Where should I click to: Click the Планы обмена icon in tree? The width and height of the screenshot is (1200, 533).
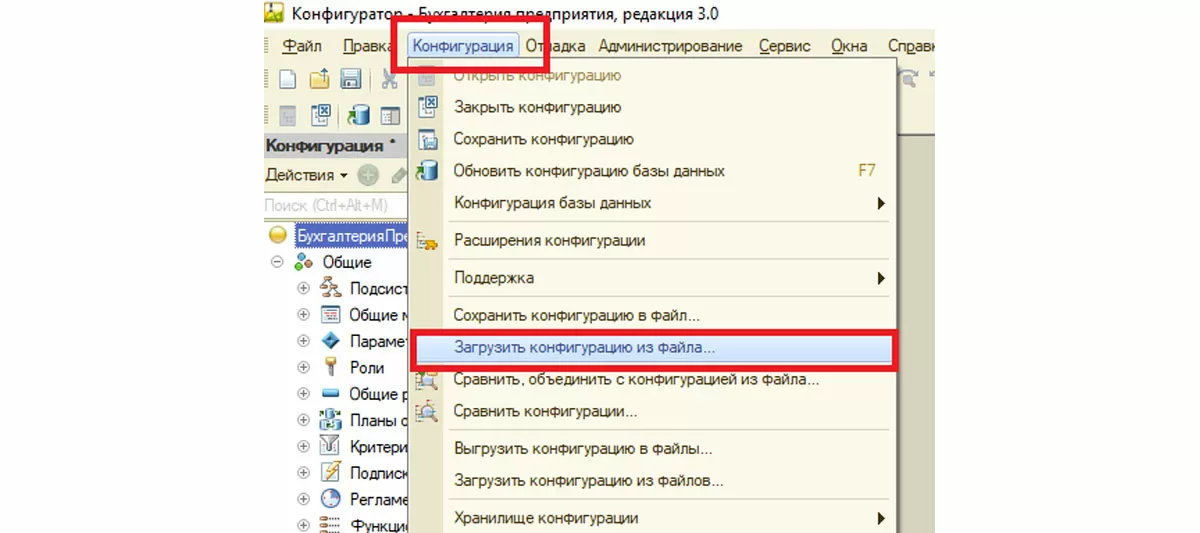point(331,420)
